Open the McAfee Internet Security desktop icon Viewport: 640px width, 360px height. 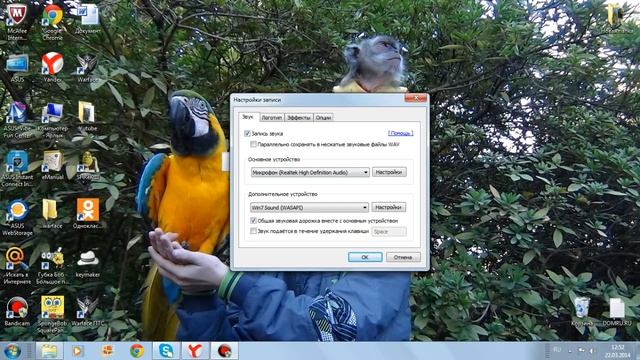coord(17,20)
